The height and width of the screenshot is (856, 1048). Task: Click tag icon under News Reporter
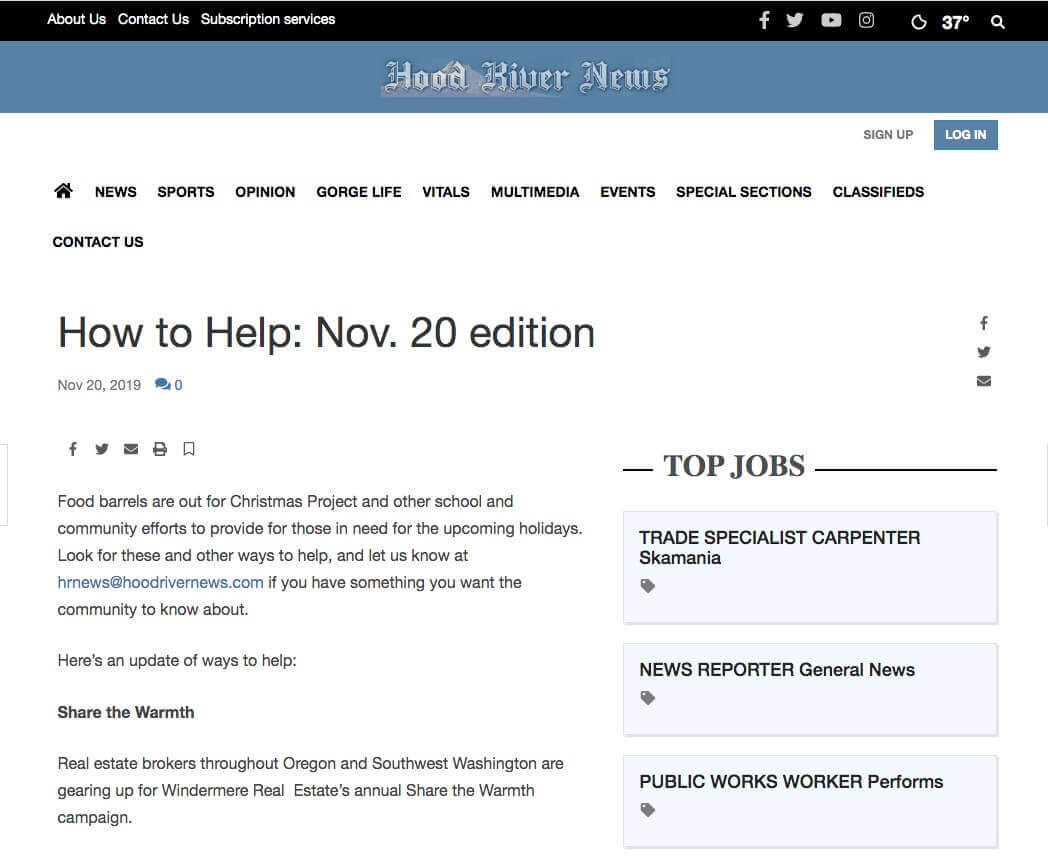(648, 698)
